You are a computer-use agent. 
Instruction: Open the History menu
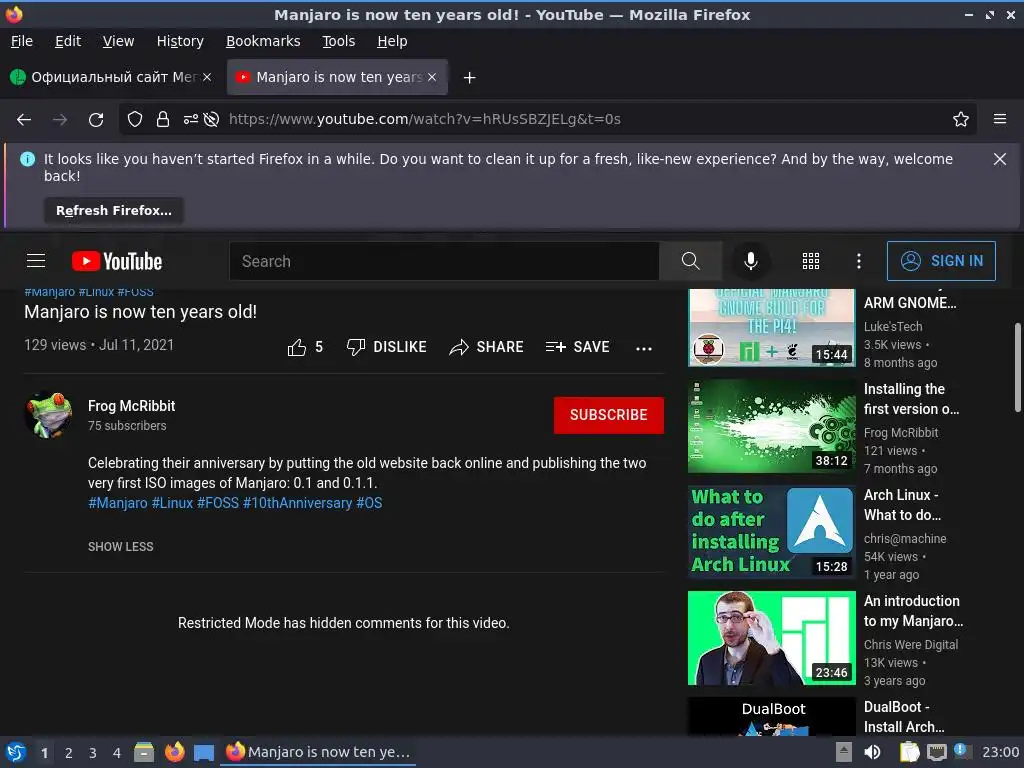[x=180, y=41]
